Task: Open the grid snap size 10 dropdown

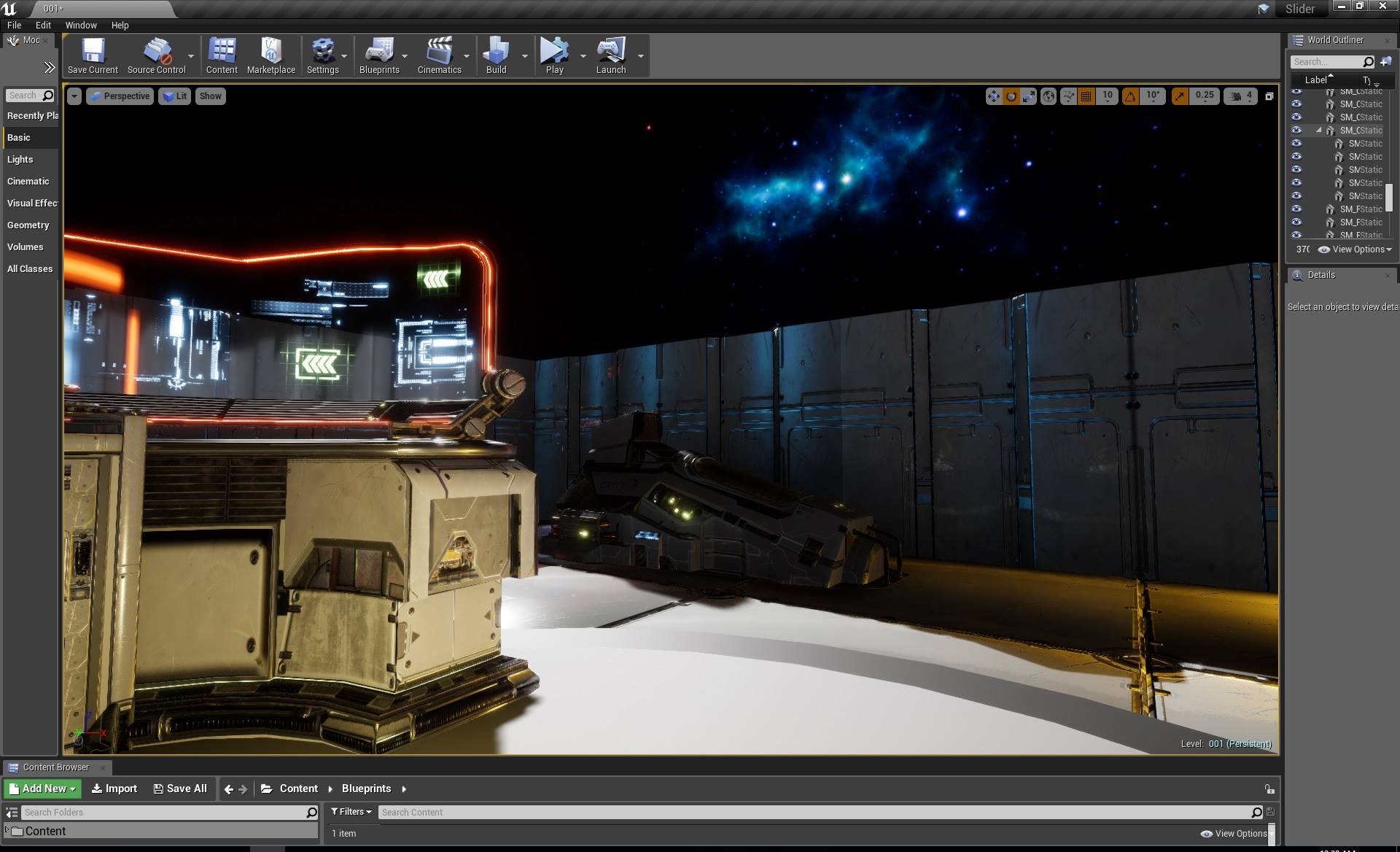Action: click(x=1107, y=96)
